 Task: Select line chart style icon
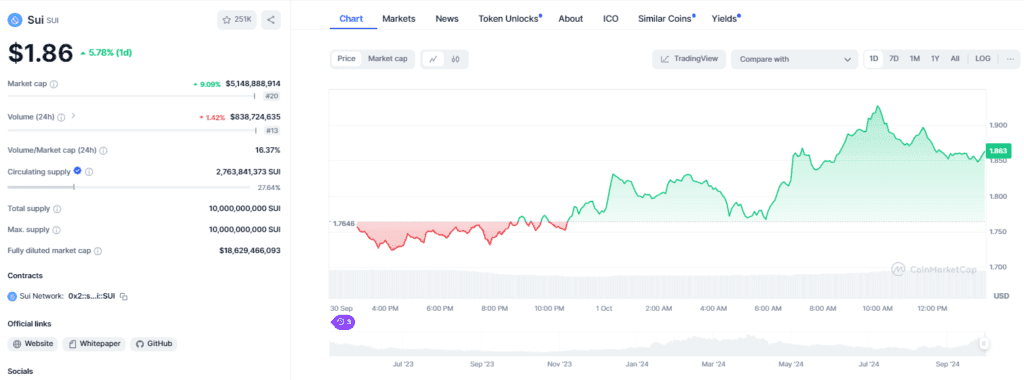click(433, 59)
